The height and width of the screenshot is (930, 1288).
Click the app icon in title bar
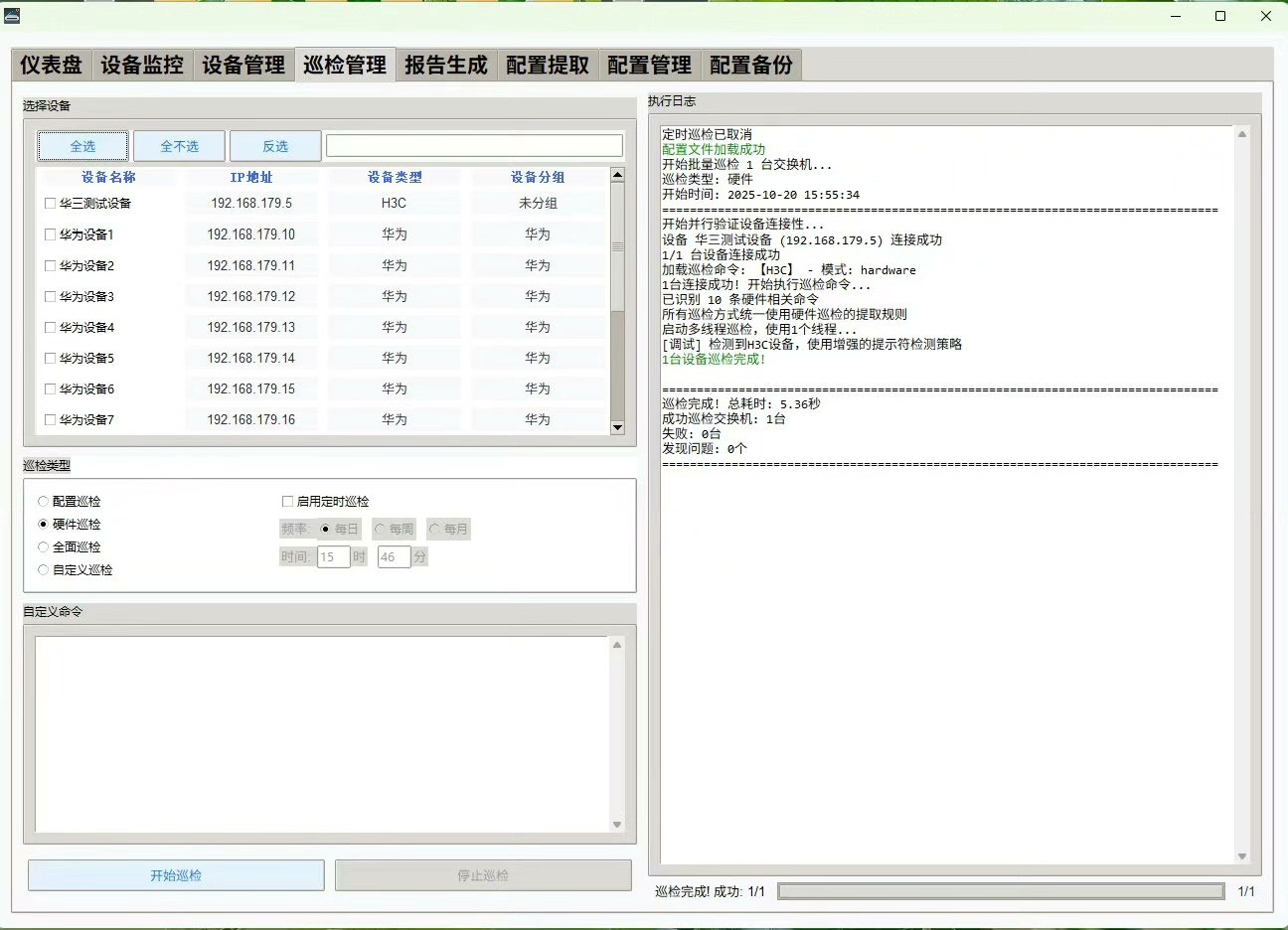pyautogui.click(x=12, y=15)
